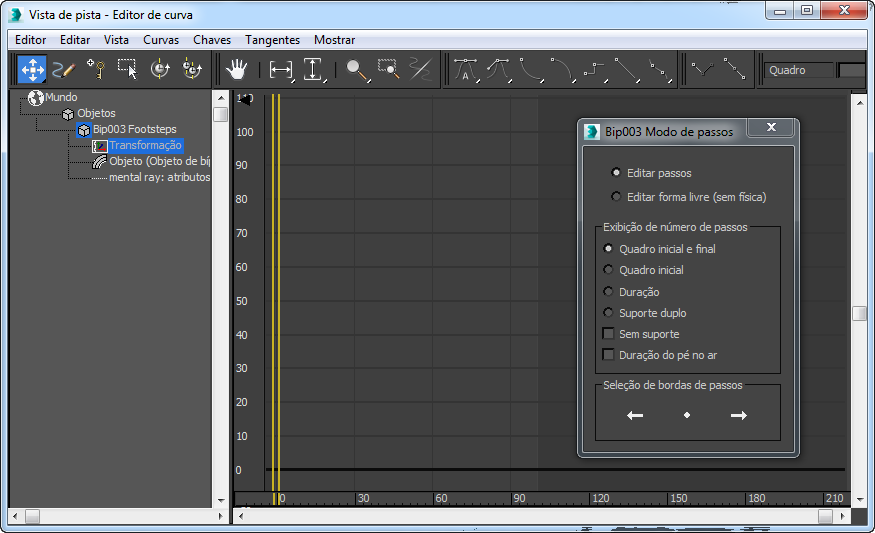This screenshot has height=533, width=875.
Task: Select Editar passos radio button
Action: 616,172
